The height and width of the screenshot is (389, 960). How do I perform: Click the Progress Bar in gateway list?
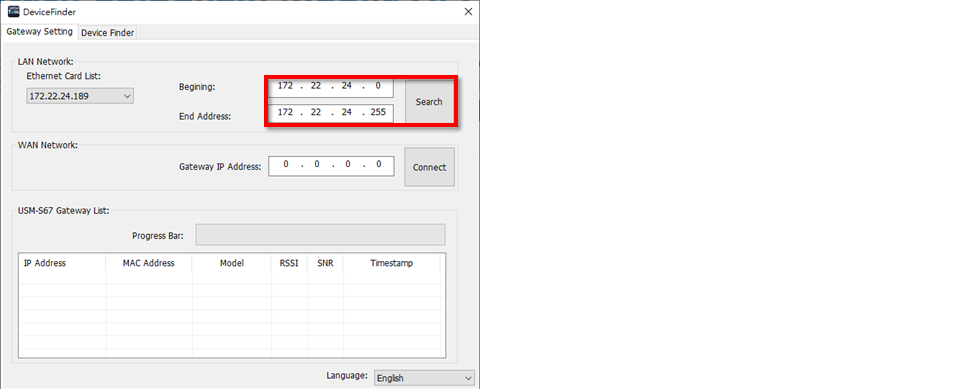tap(320, 235)
